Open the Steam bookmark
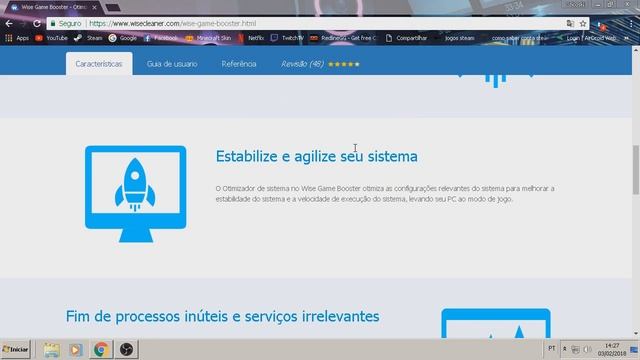This screenshot has width=640, height=360. point(88,38)
